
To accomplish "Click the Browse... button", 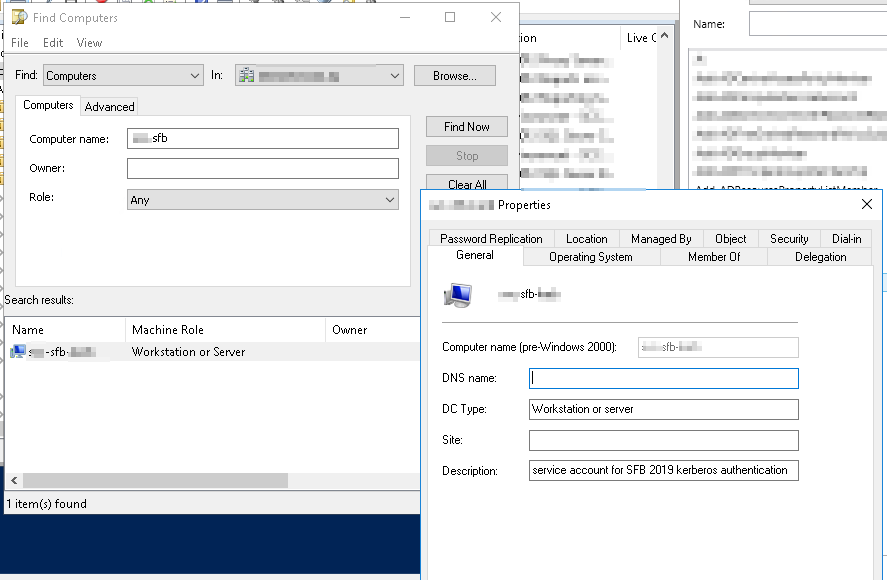I will (455, 76).
